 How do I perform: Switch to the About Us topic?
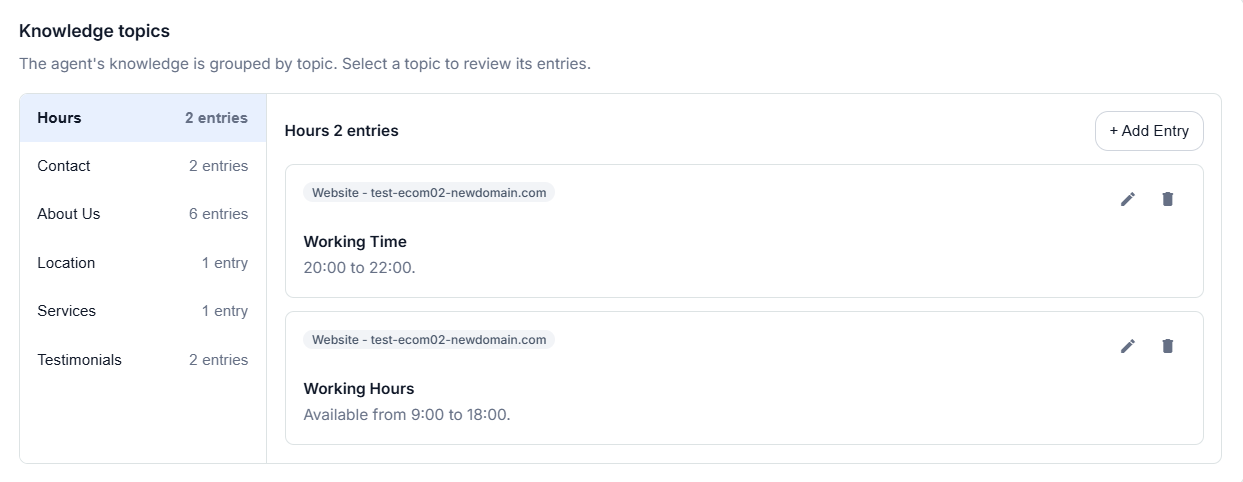143,214
